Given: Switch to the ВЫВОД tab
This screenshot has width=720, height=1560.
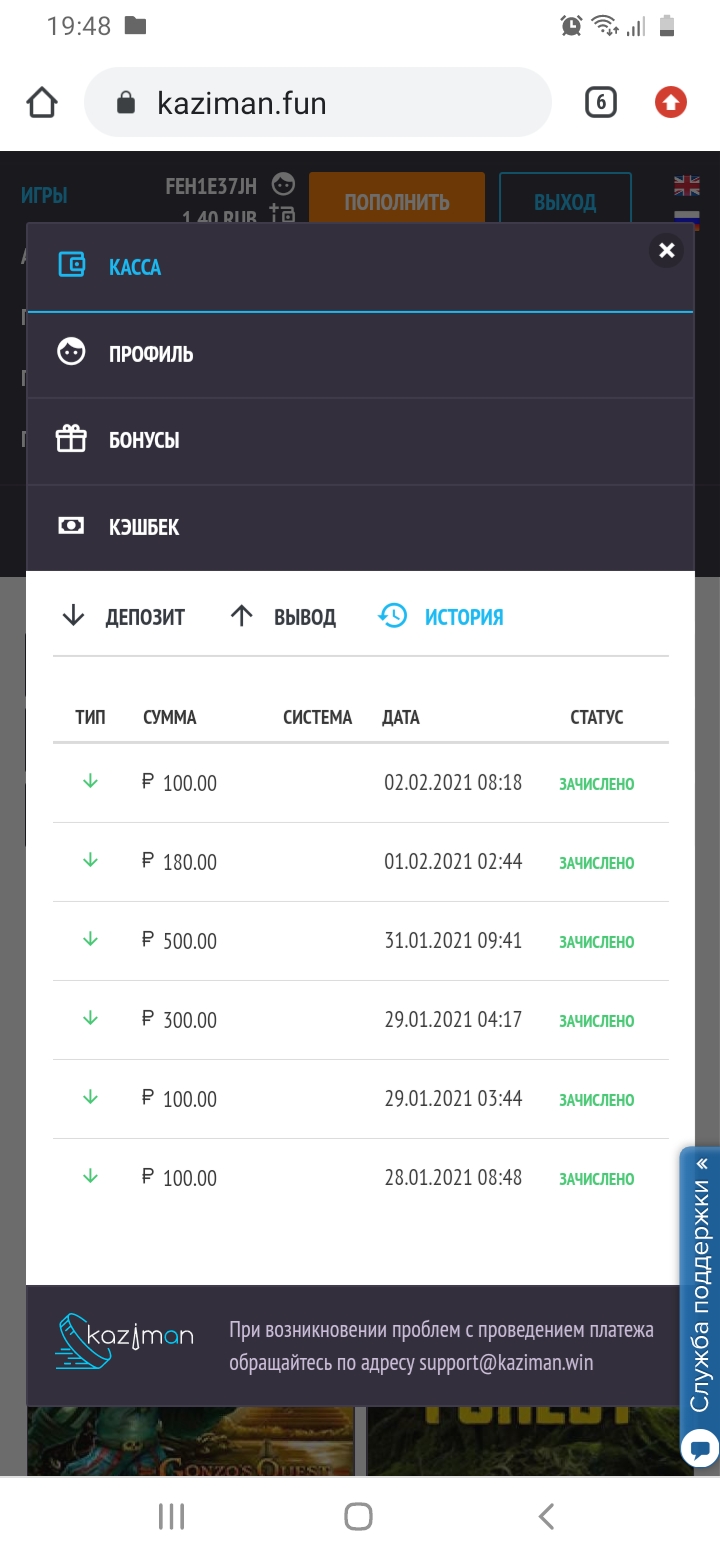Looking at the screenshot, I should (283, 617).
